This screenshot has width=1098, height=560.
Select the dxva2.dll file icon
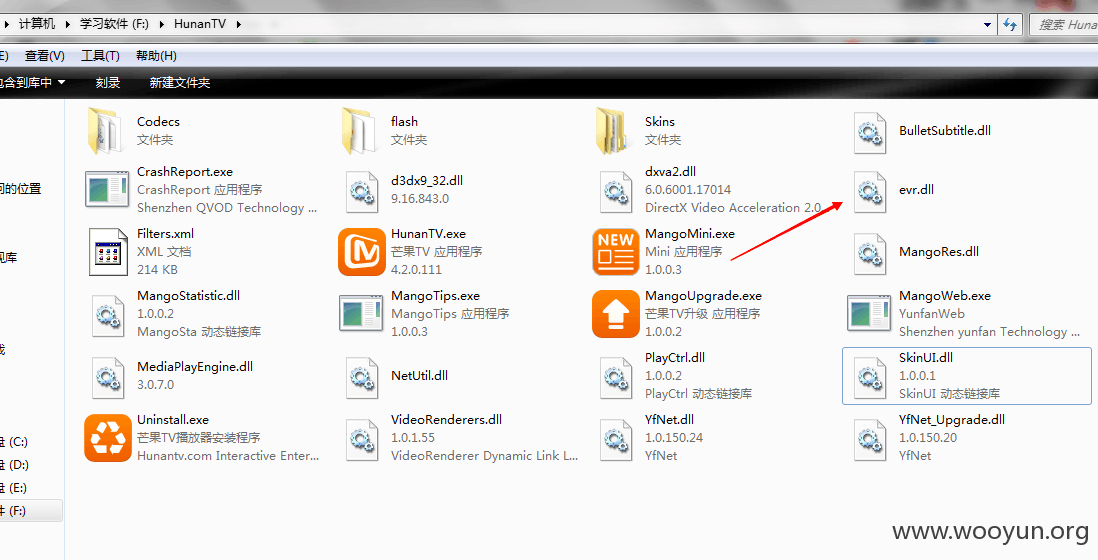616,190
